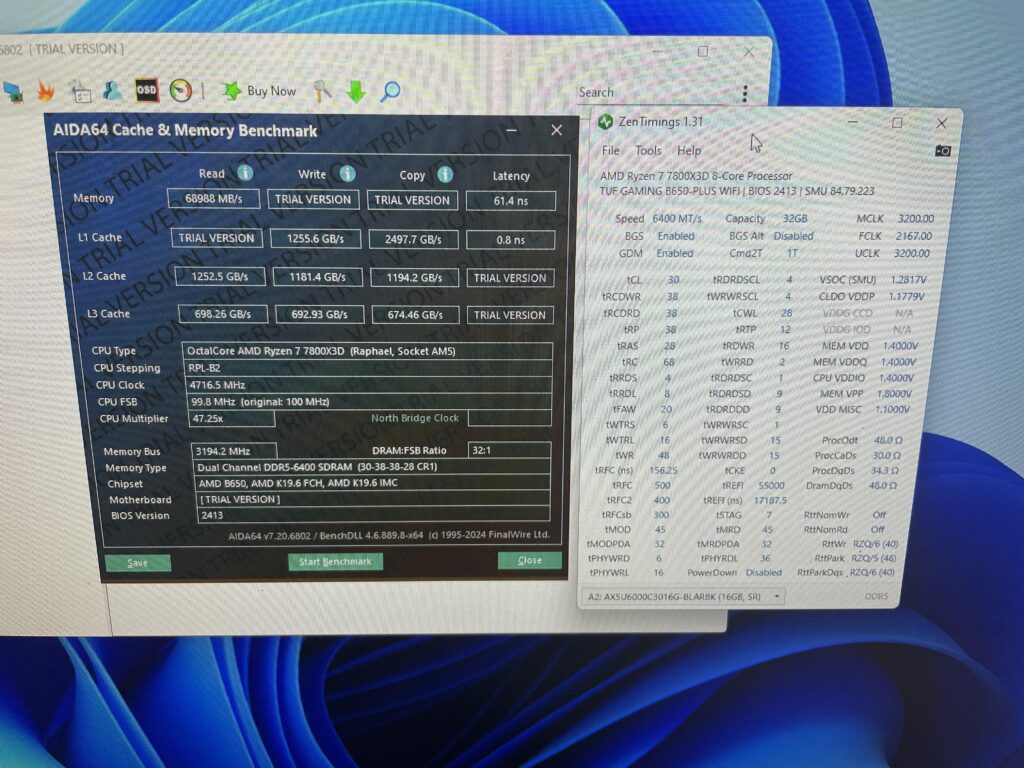The width and height of the screenshot is (1024, 768).
Task: Click the Copy column info icon
Action: [x=445, y=174]
